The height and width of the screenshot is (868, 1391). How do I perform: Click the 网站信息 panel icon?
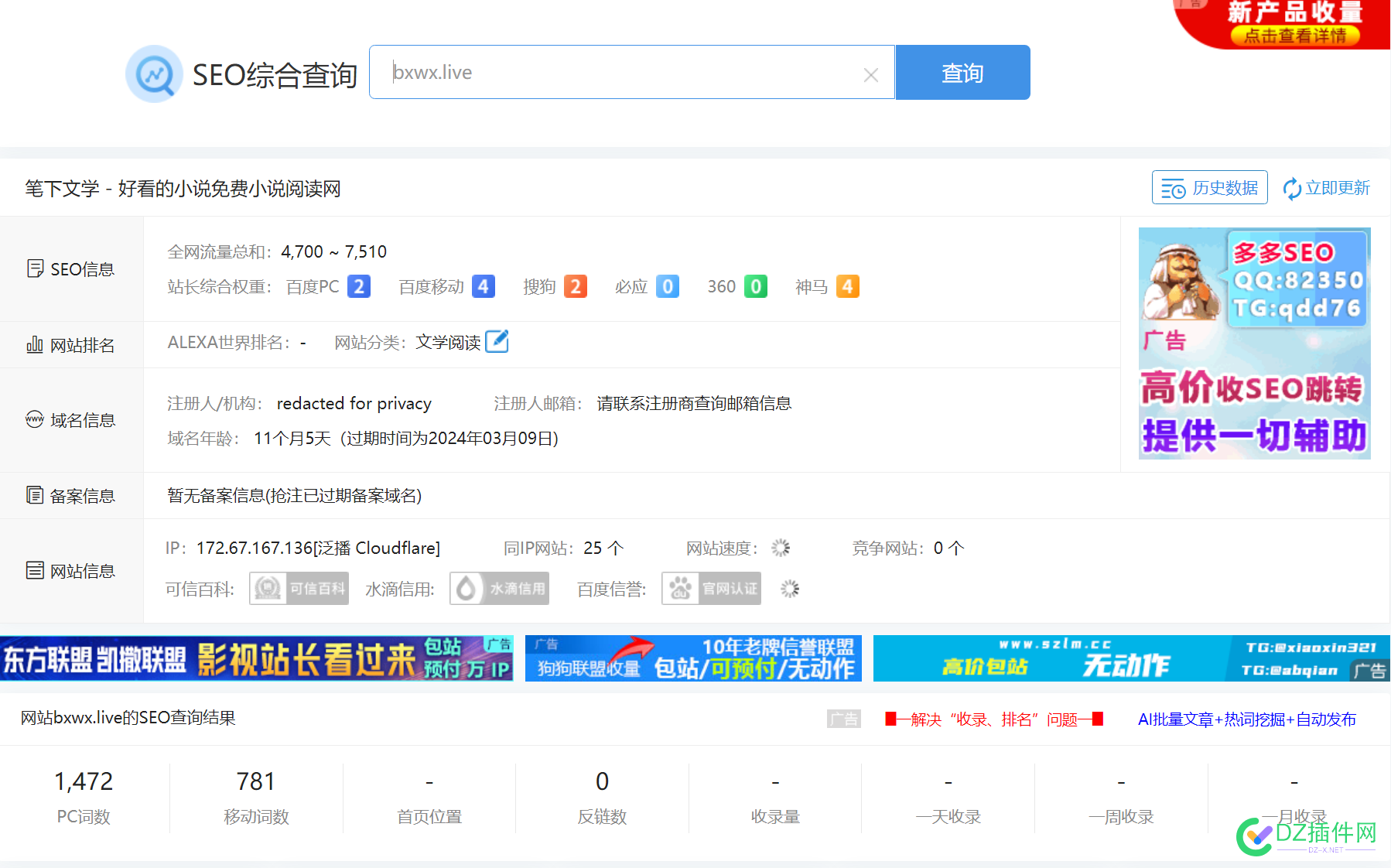tap(35, 570)
